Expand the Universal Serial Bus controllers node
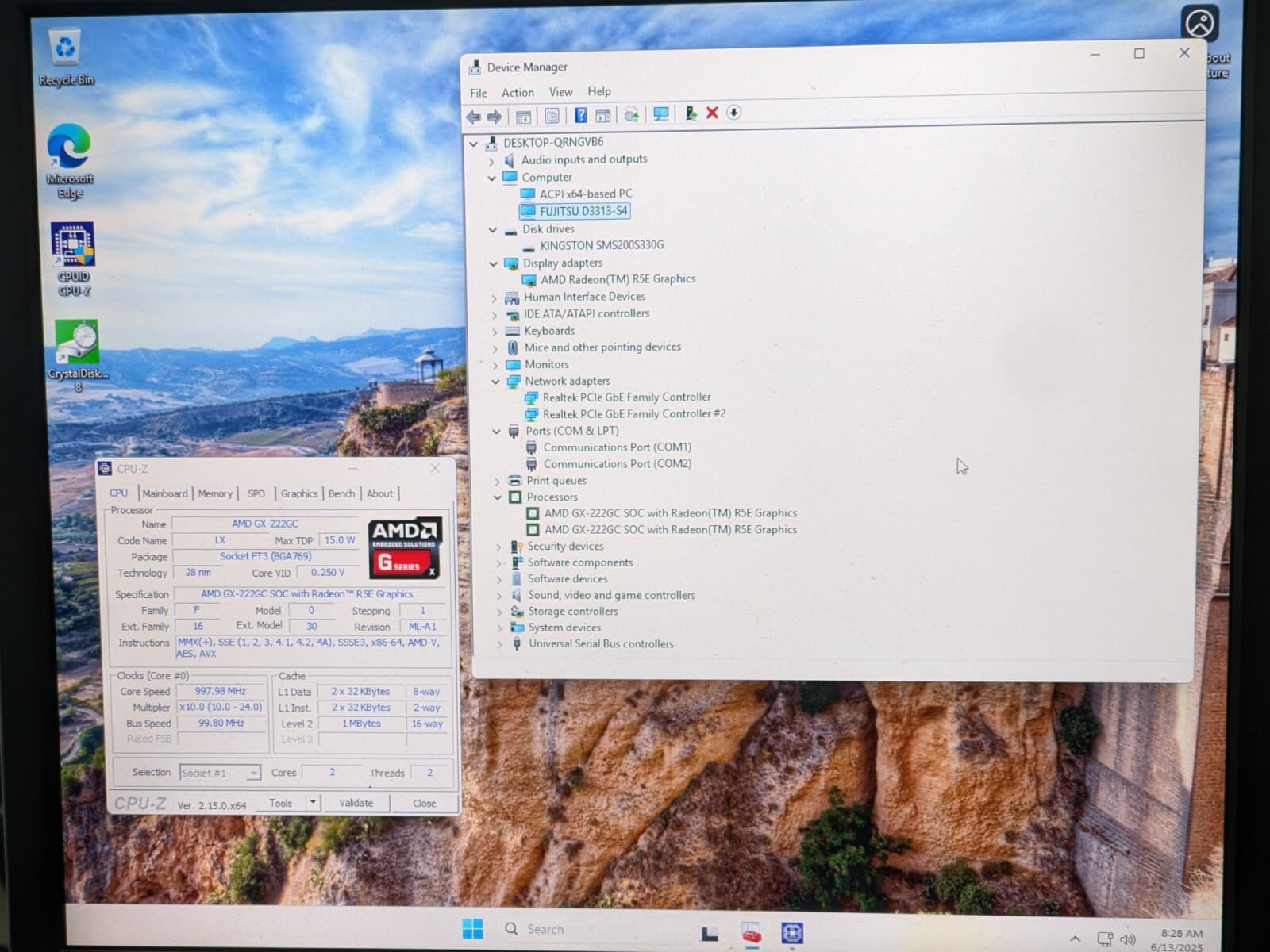The height and width of the screenshot is (952, 1270). click(x=499, y=644)
